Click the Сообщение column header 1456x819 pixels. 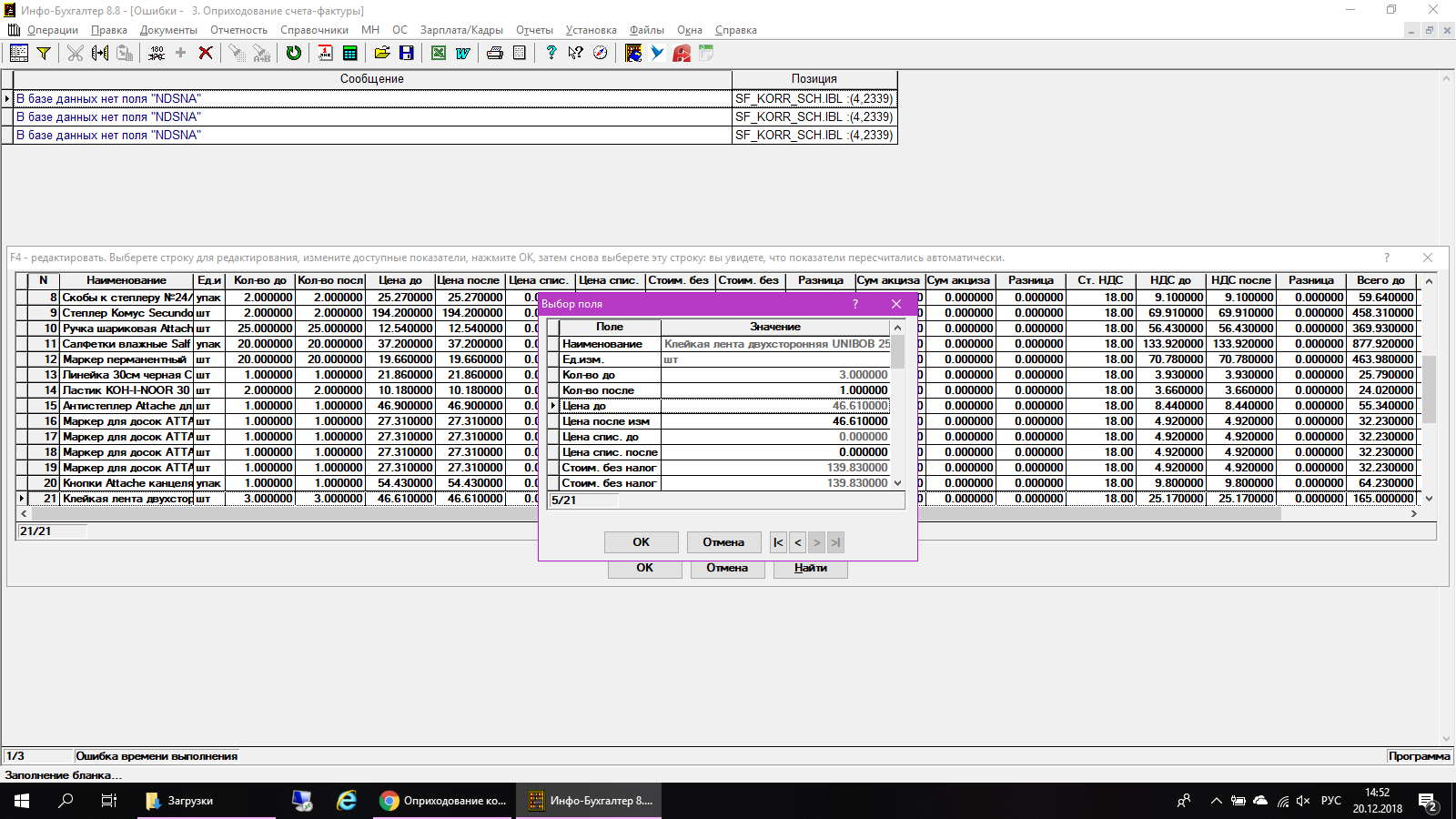tap(372, 79)
